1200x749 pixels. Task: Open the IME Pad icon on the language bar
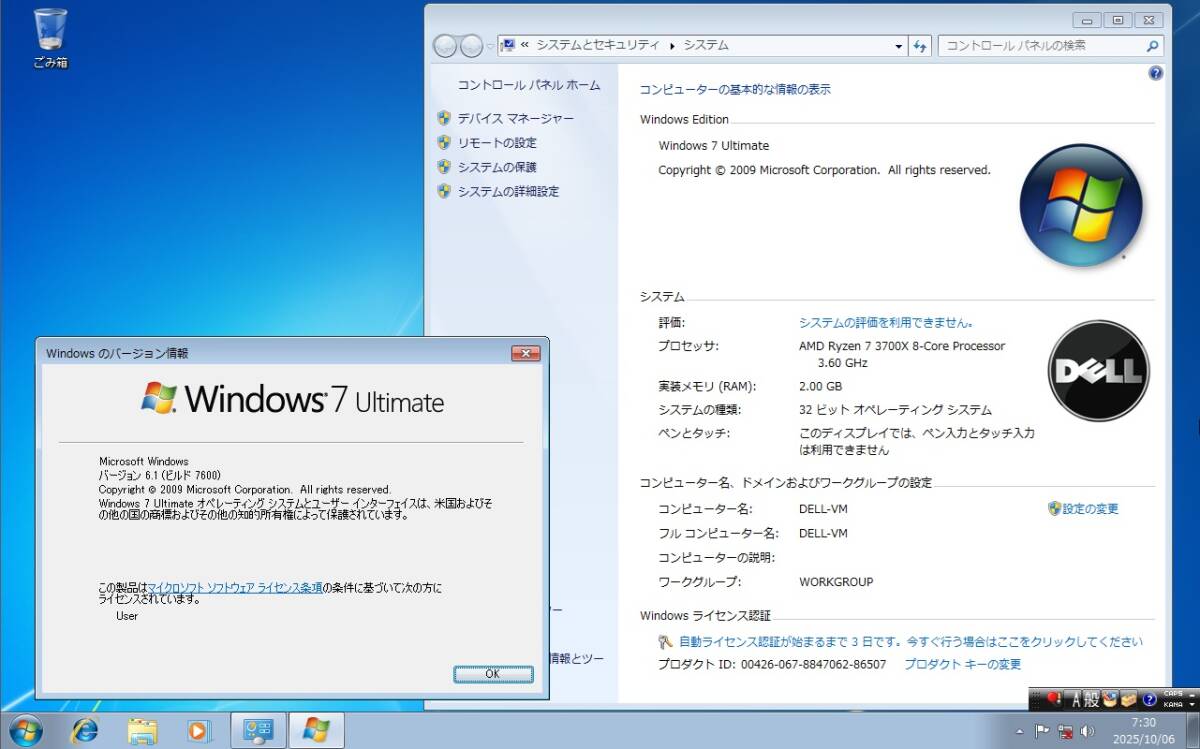pyautogui.click(x=1110, y=699)
